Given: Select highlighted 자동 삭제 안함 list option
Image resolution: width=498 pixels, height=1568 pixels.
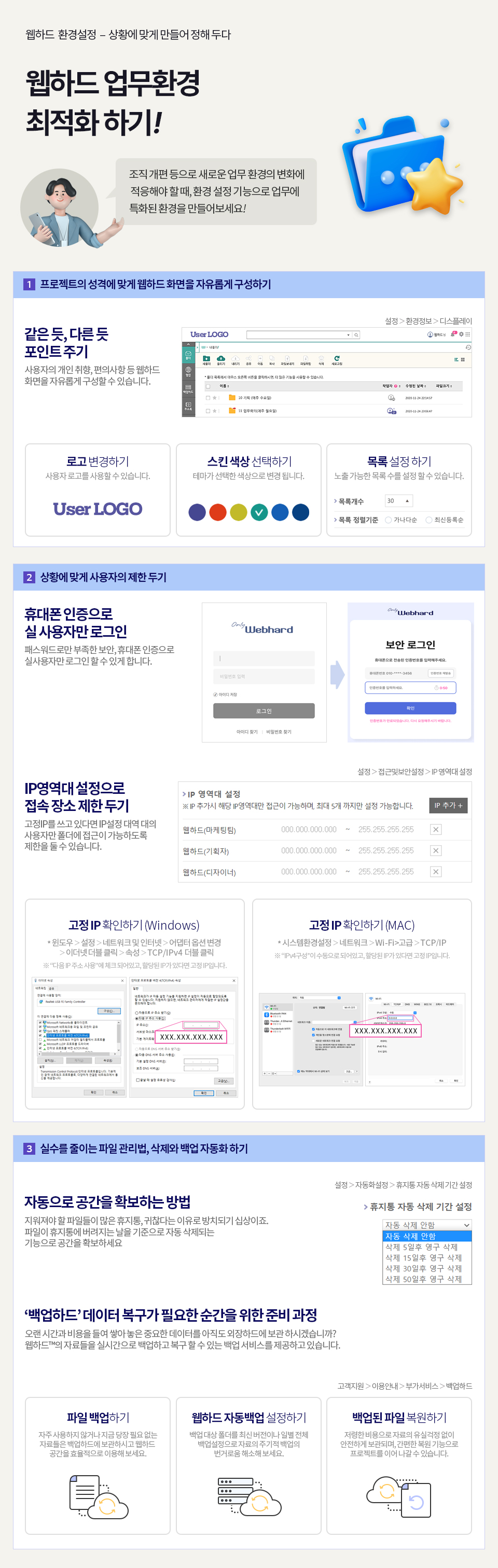Looking at the screenshot, I should coord(427,1236).
